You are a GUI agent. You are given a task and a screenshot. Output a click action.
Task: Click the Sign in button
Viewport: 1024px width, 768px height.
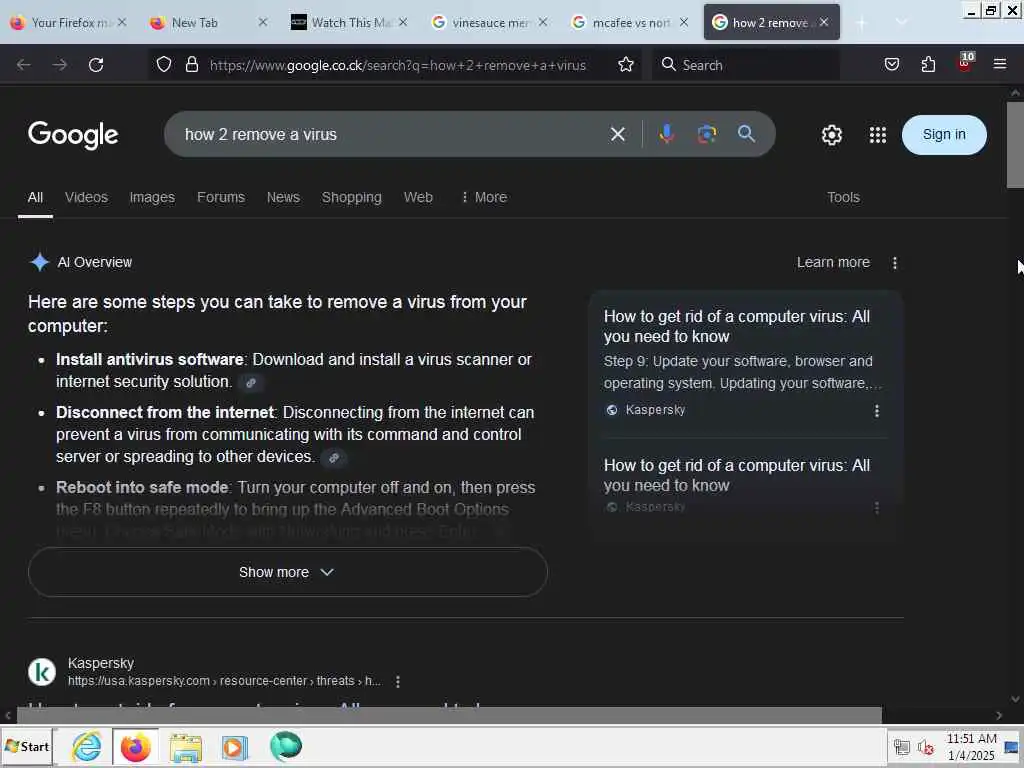944,135
